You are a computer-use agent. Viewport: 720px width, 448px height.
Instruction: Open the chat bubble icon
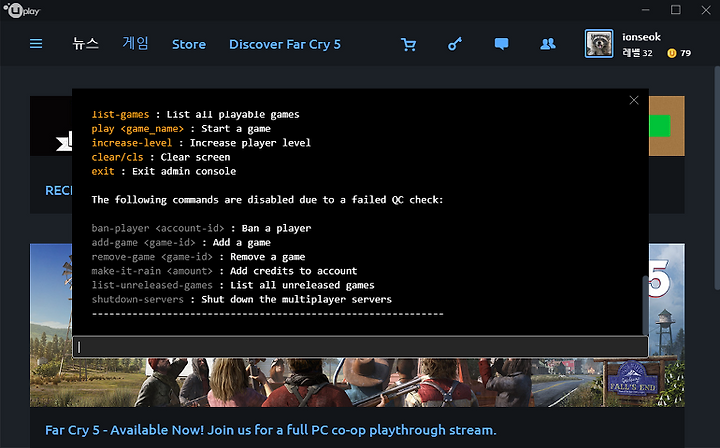[501, 44]
